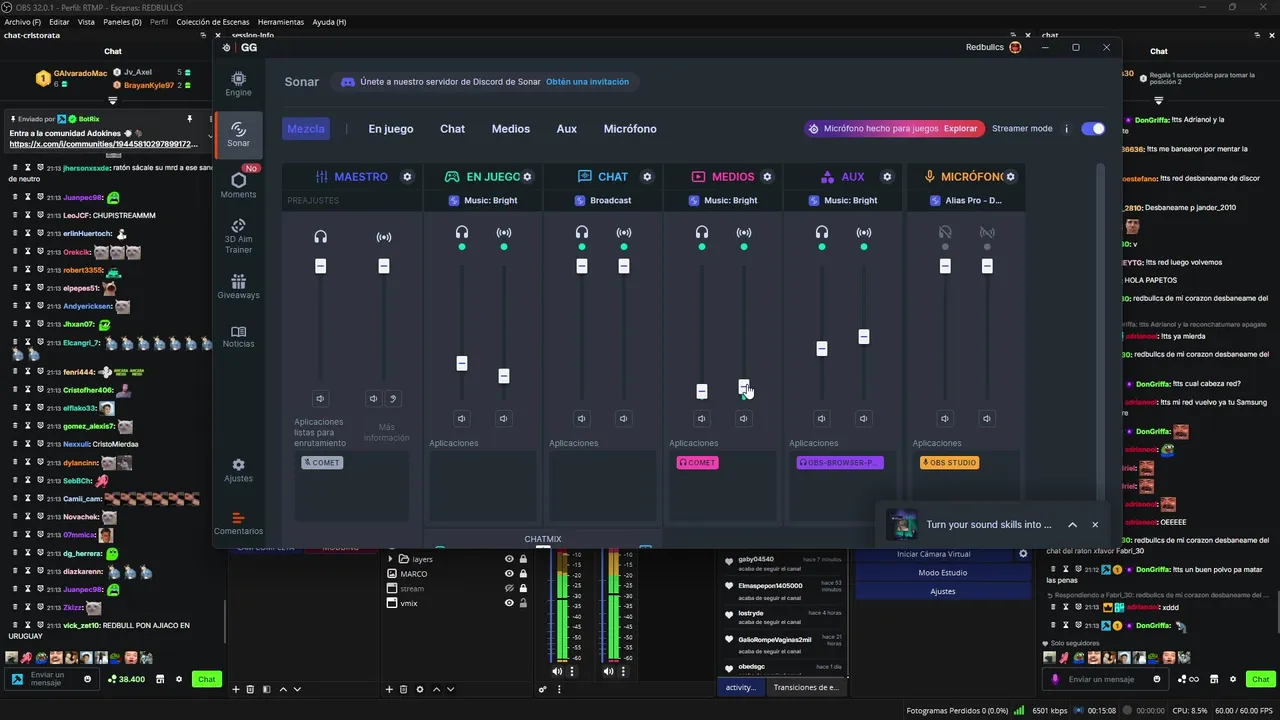Viewport: 1280px width, 720px height.
Task: Open CHAT preset dropdown Broadcast
Action: 603,200
